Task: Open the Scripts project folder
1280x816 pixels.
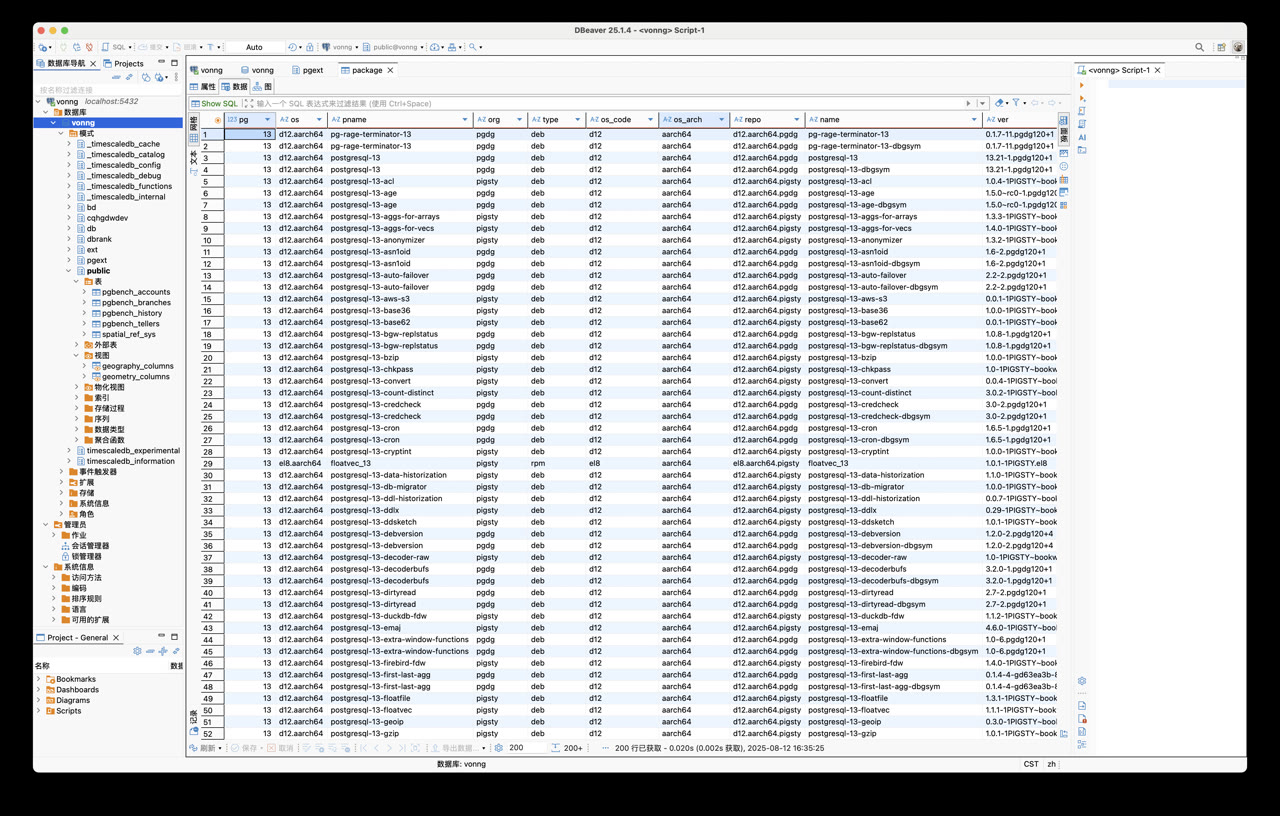Action: [68, 711]
